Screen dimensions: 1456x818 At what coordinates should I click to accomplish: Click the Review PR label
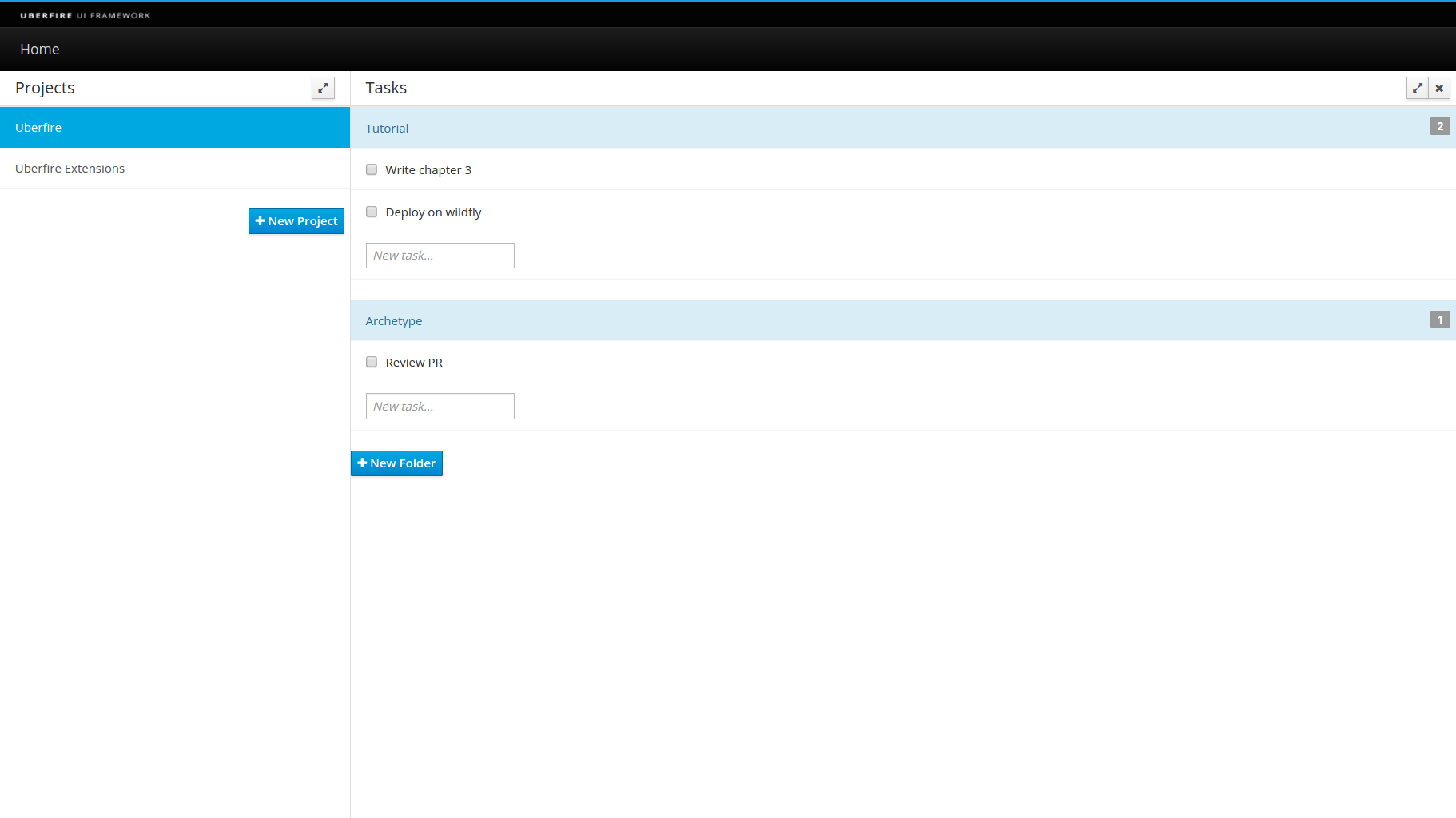(414, 363)
